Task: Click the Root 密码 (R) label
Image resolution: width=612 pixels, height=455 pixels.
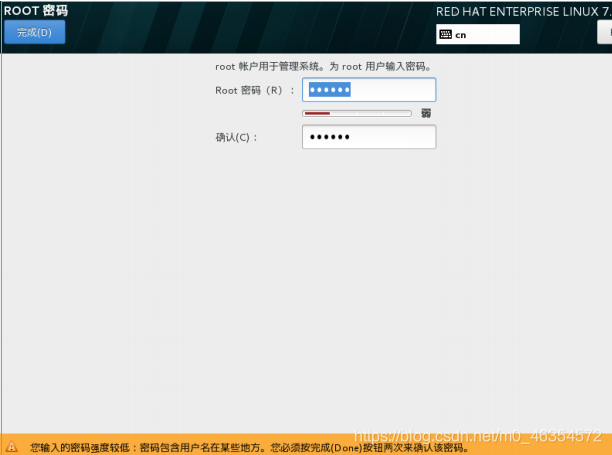Action: (255, 91)
